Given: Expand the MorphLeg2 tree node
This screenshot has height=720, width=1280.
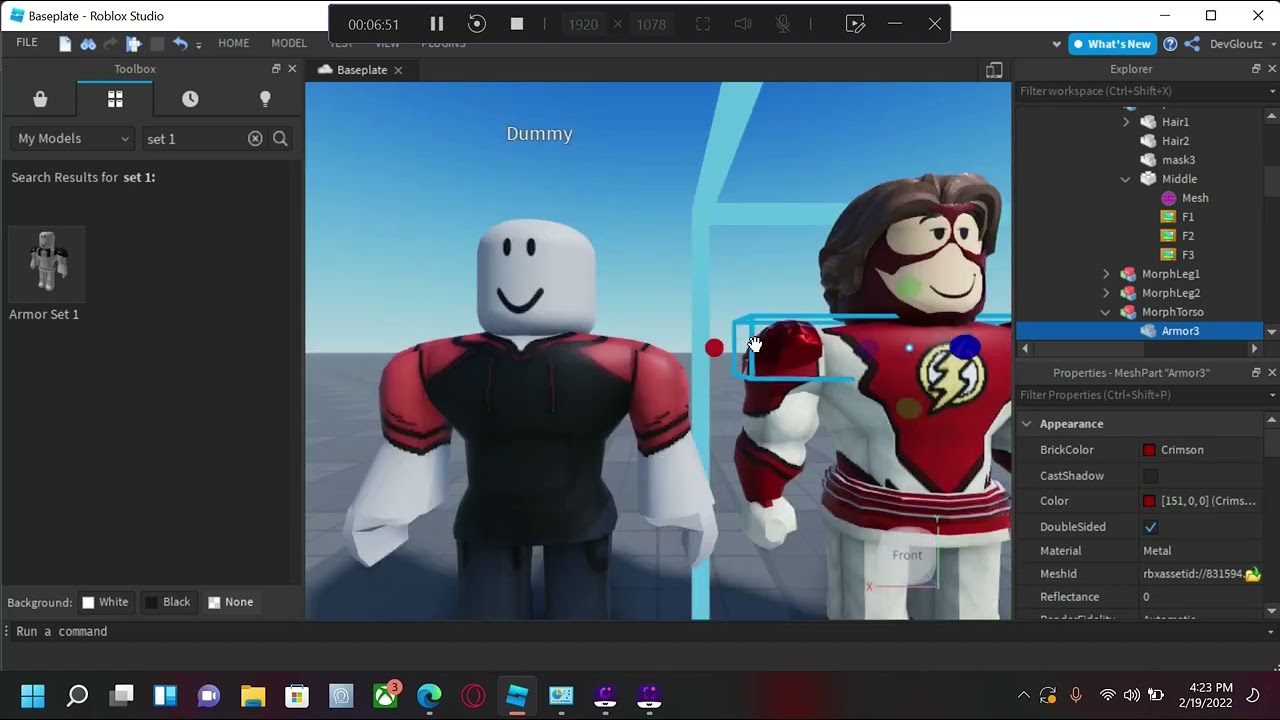Looking at the screenshot, I should tap(1106, 293).
